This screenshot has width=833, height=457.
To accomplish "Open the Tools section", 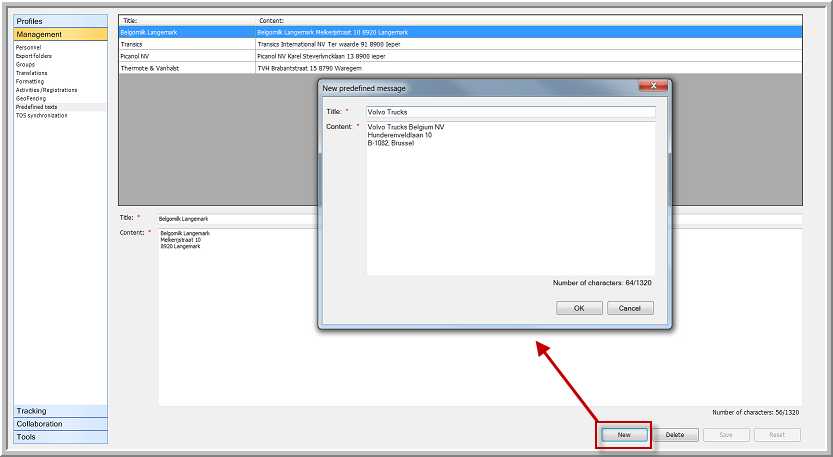I will [x=60, y=437].
